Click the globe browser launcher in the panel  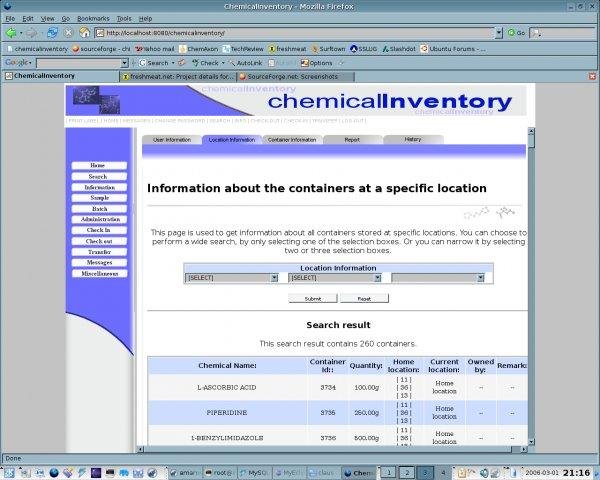point(54,473)
